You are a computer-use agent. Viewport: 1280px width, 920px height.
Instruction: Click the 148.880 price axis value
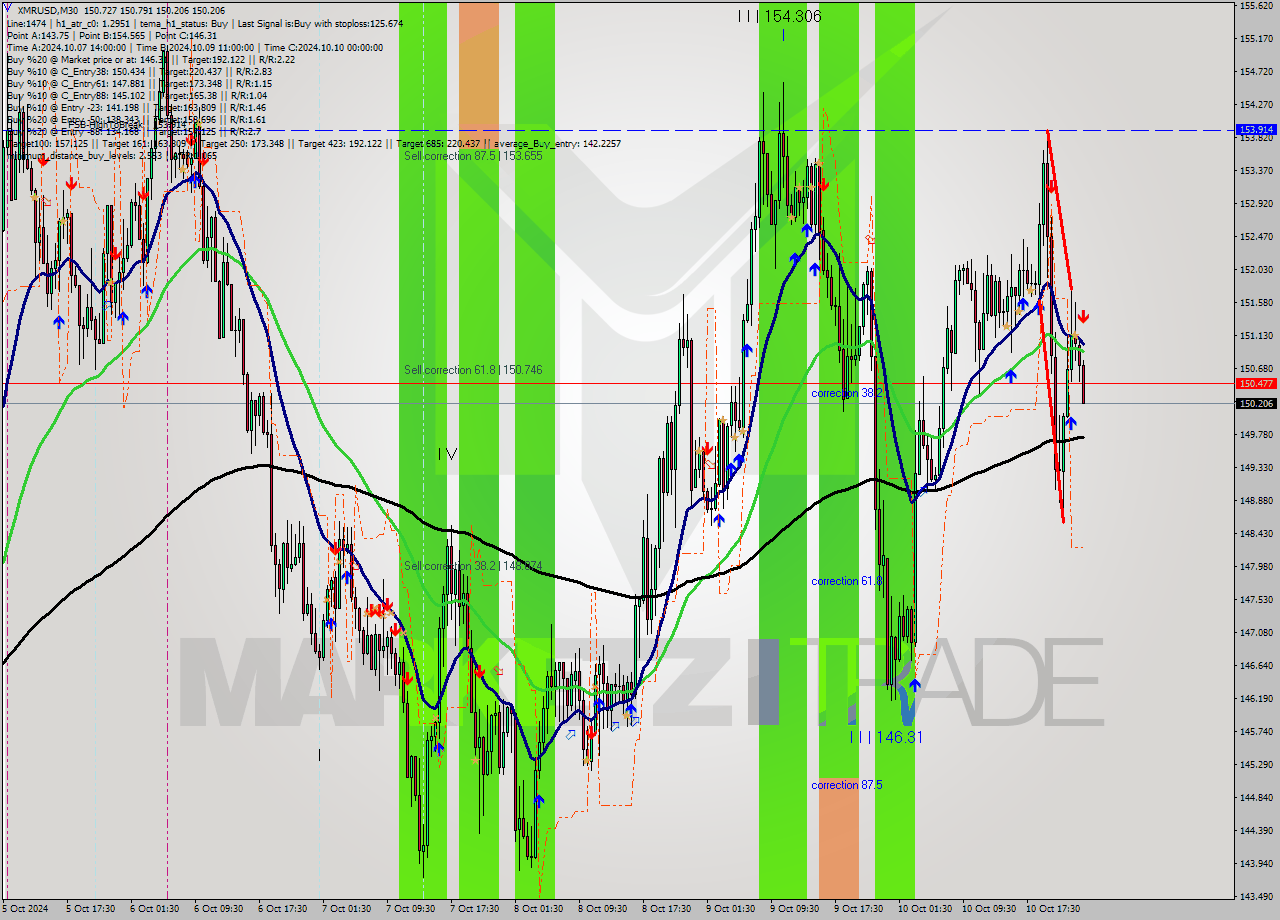click(x=1256, y=500)
